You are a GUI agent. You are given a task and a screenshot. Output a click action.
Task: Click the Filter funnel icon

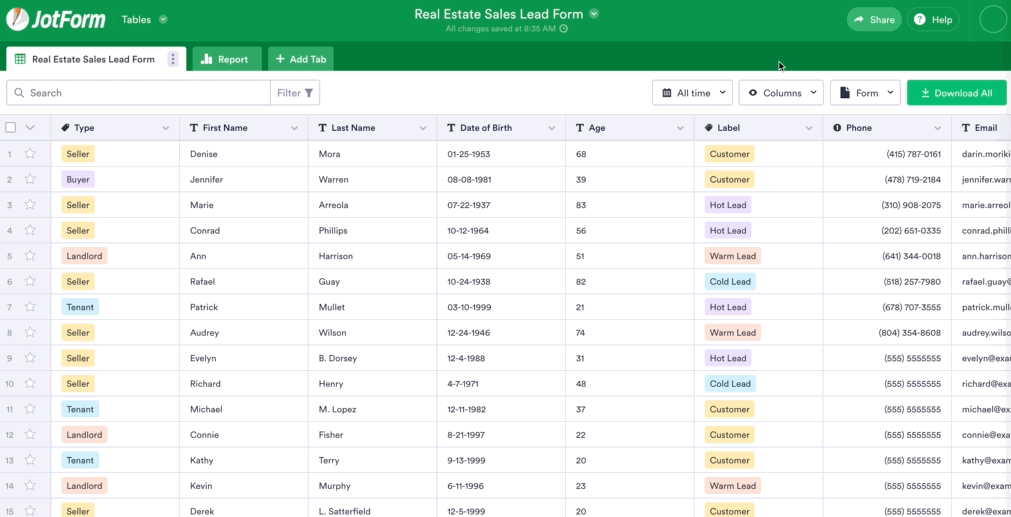309,93
